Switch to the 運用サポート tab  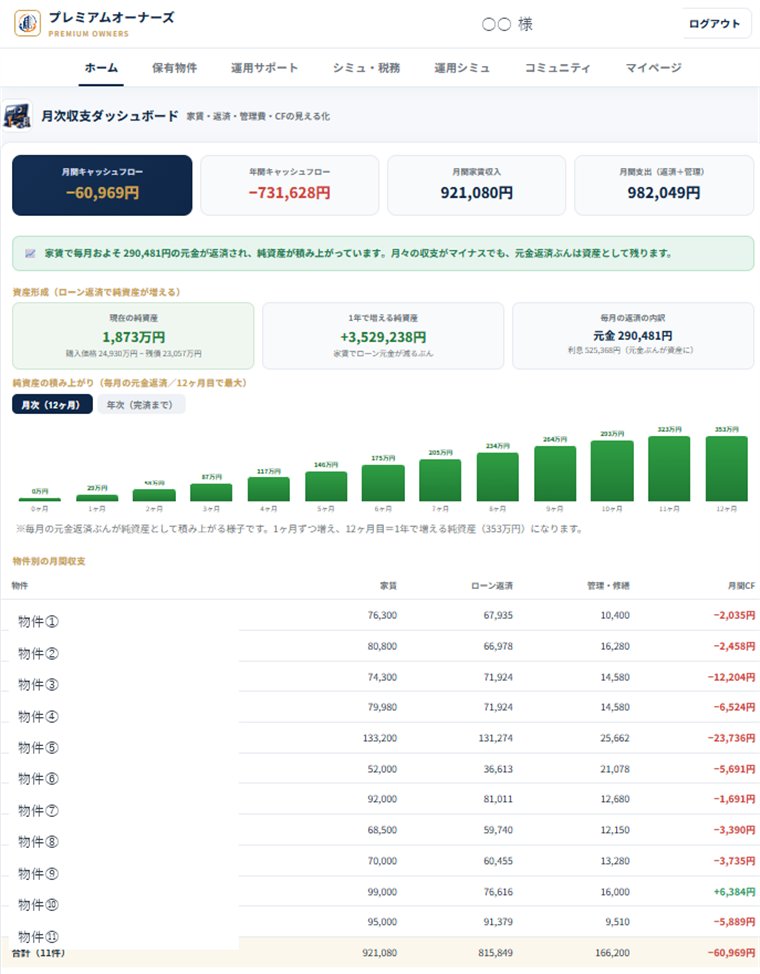pos(265,68)
